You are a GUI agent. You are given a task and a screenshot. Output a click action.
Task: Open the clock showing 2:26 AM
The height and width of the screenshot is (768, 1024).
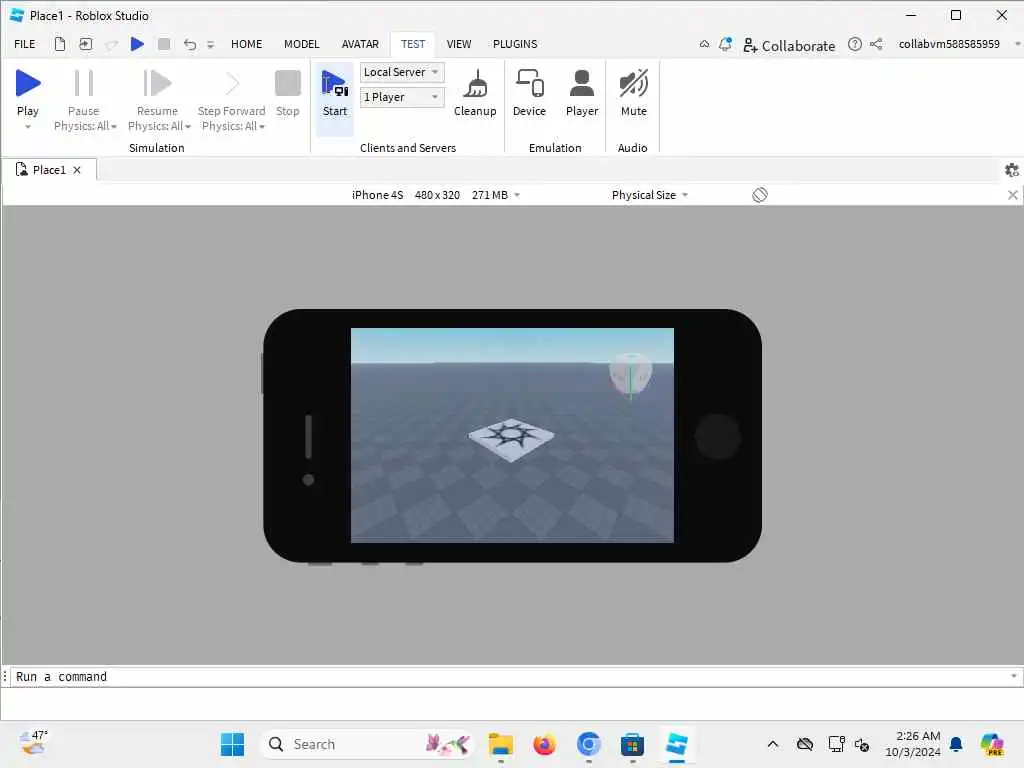[912, 744]
